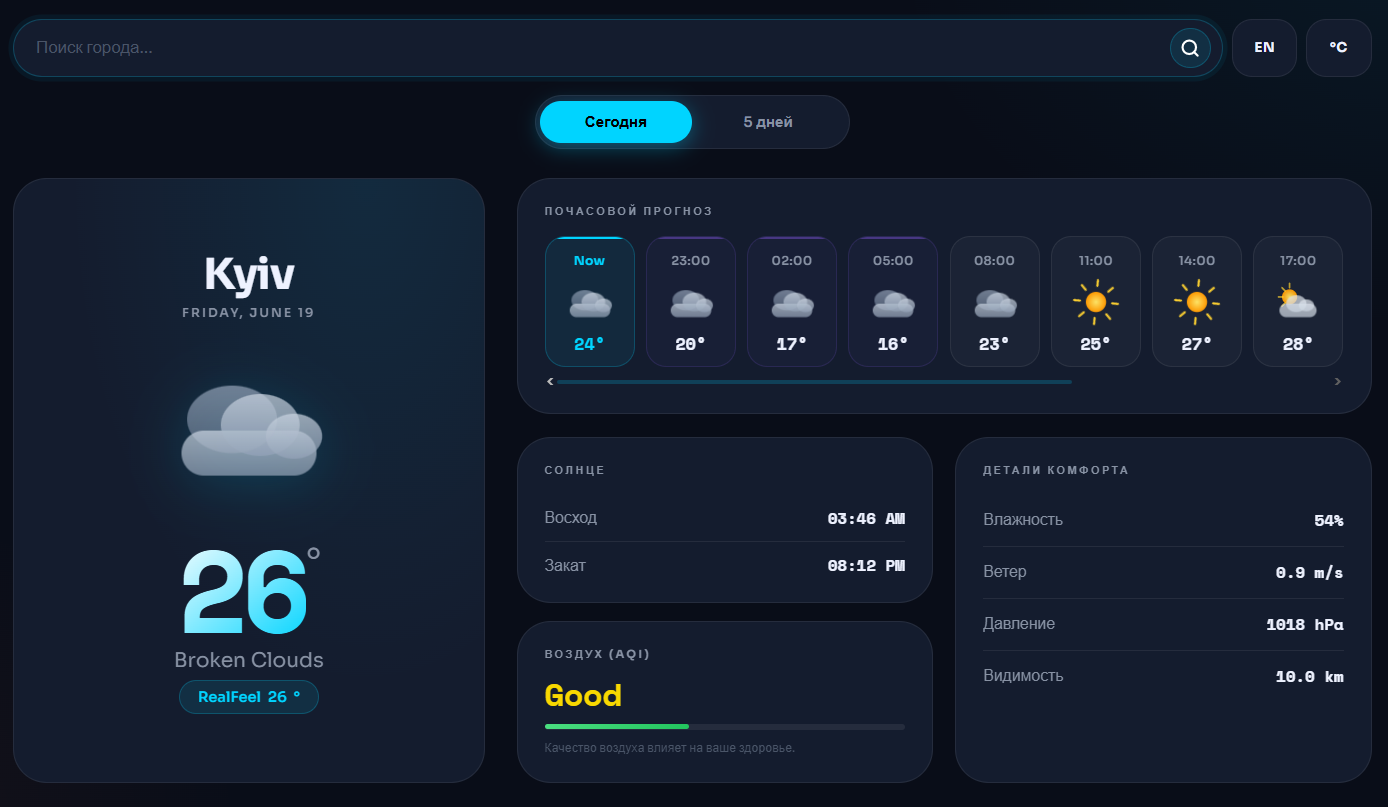Image resolution: width=1388 pixels, height=807 pixels.
Task: Open the 17:00 hourly forecast card
Action: pyautogui.click(x=1297, y=302)
